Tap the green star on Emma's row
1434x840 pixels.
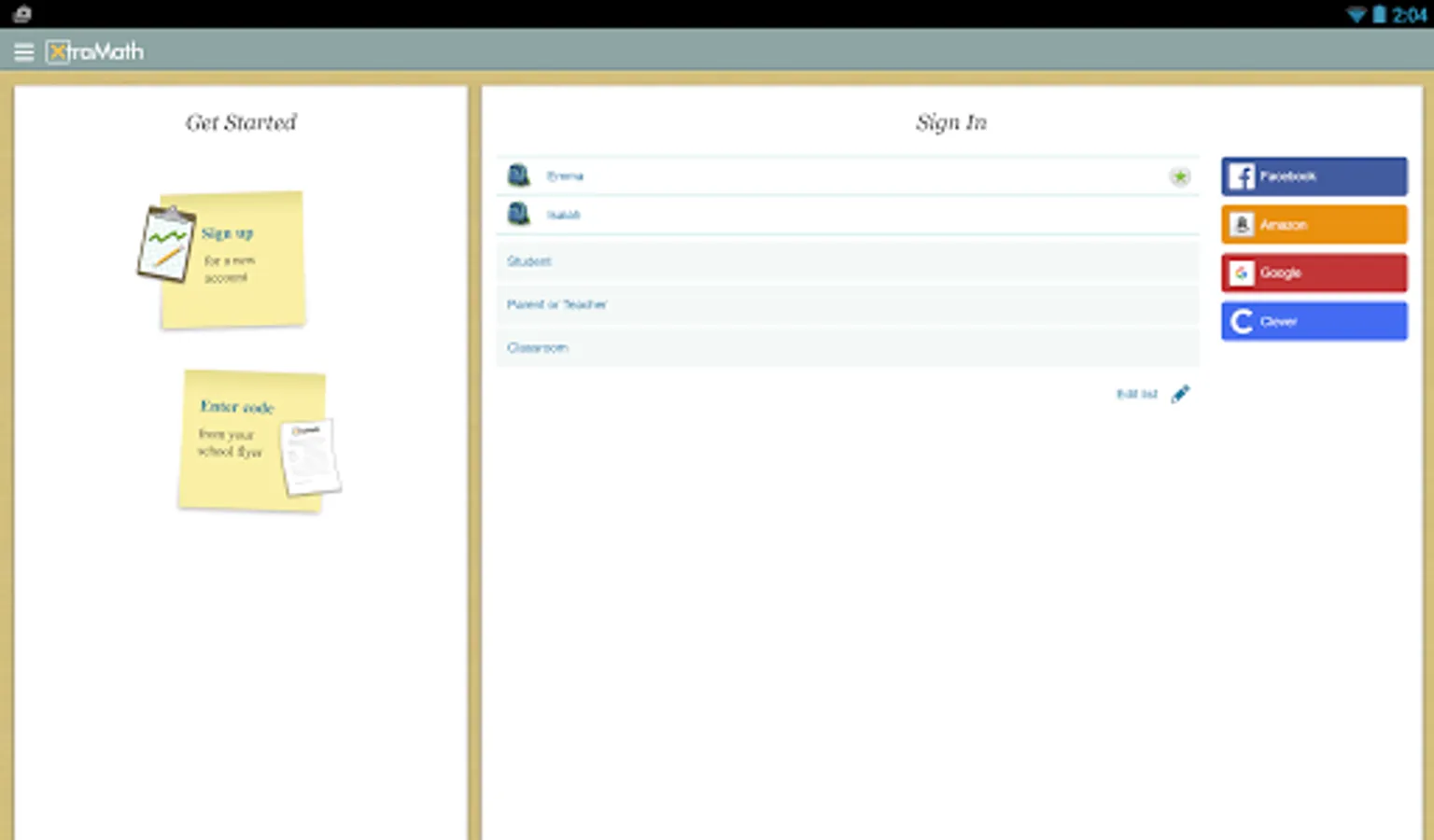1180,176
